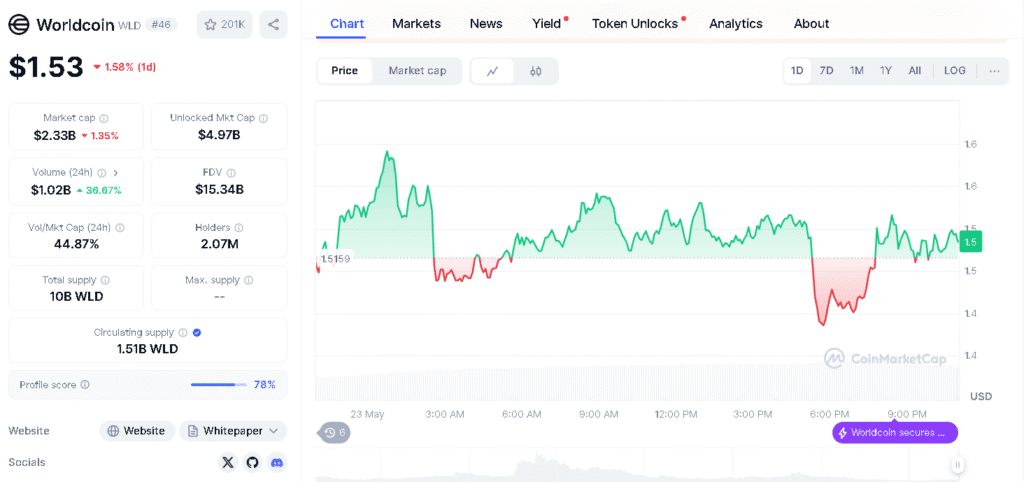This screenshot has width=1024, height=482.
Task: Click the 78% profile score value
Action: tap(264, 385)
